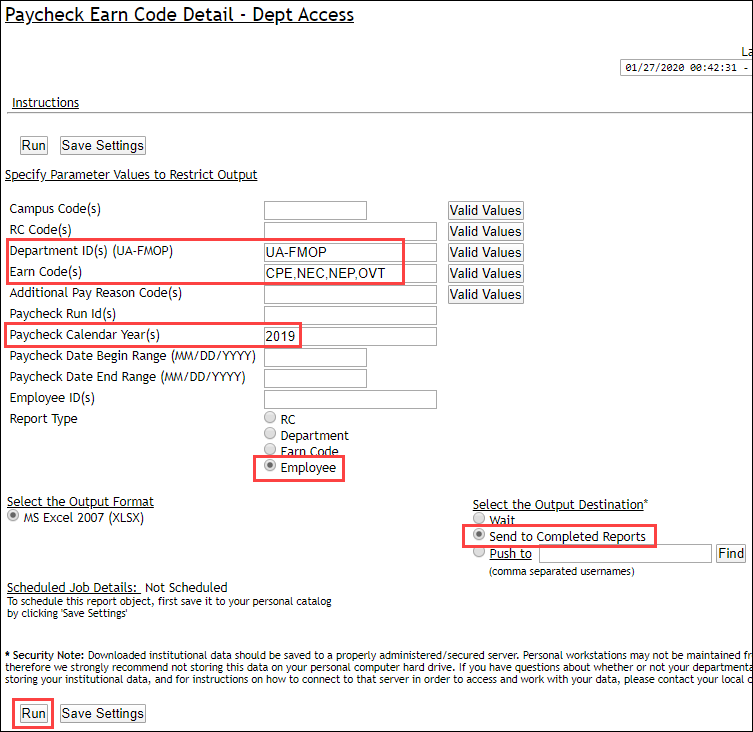The height and width of the screenshot is (732, 753).
Task: Click the Paycheck Run Id(s) input field
Action: click(350, 316)
